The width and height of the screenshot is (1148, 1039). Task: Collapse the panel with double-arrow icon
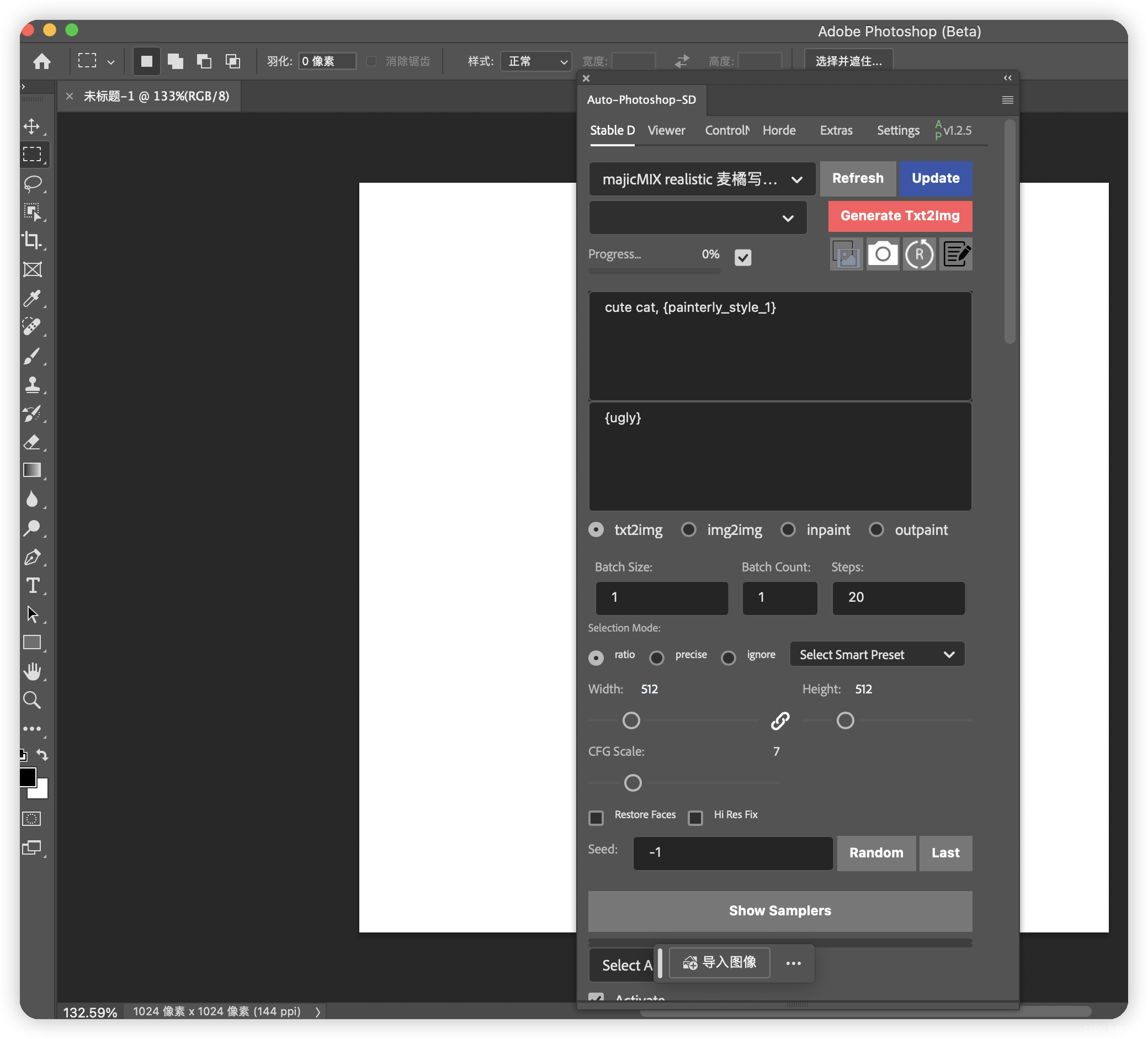point(1007,77)
